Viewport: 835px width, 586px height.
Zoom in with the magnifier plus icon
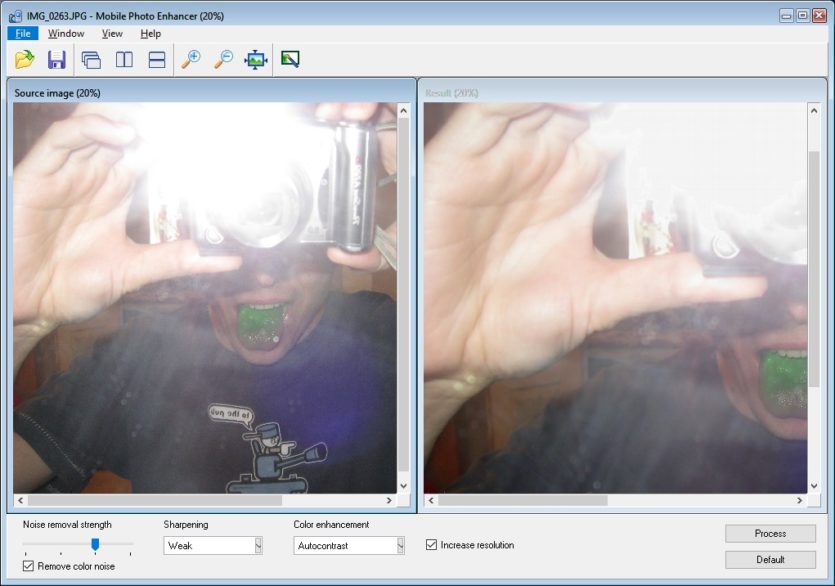(x=191, y=59)
